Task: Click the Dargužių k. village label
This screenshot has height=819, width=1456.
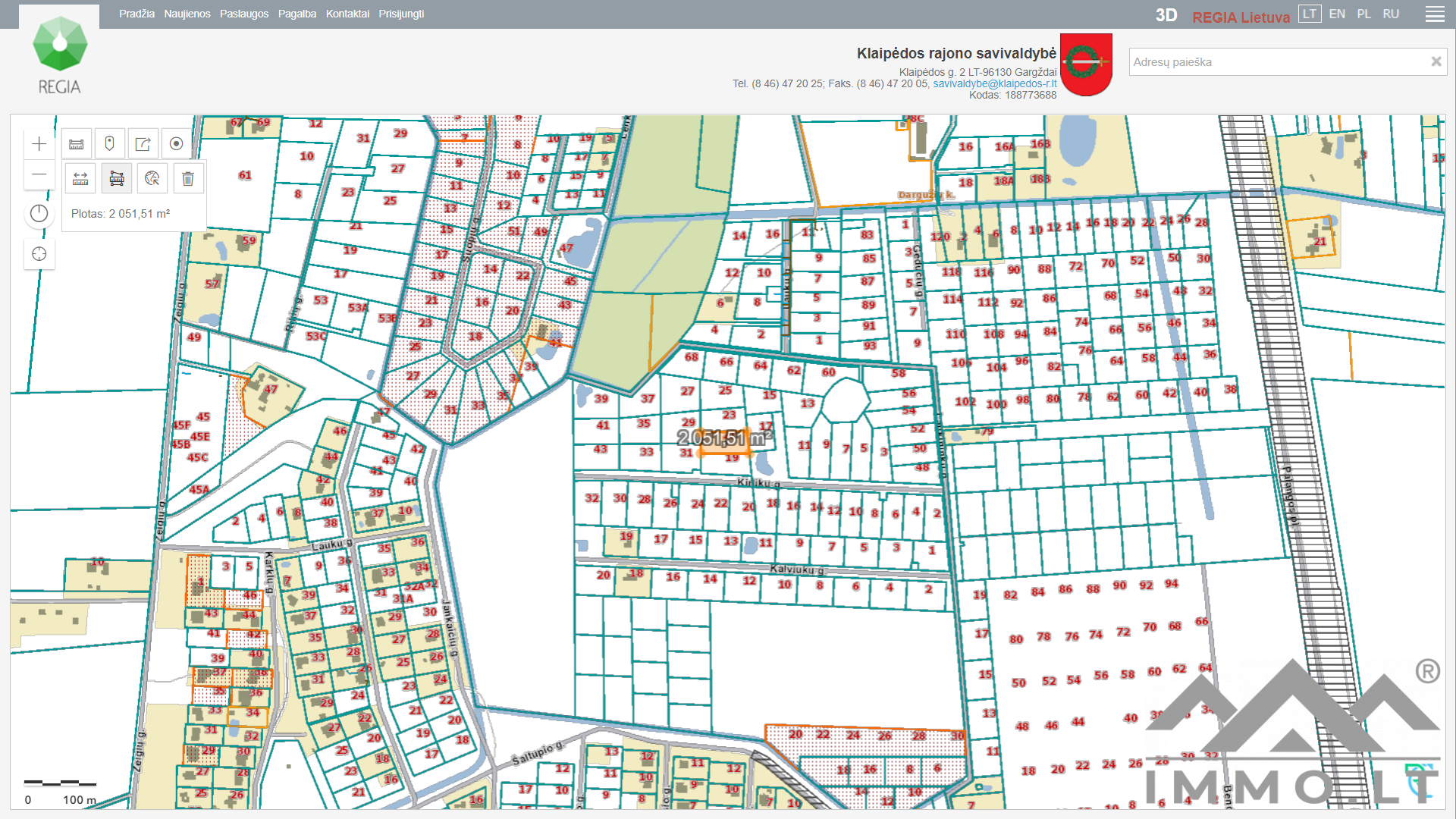Action: click(926, 195)
